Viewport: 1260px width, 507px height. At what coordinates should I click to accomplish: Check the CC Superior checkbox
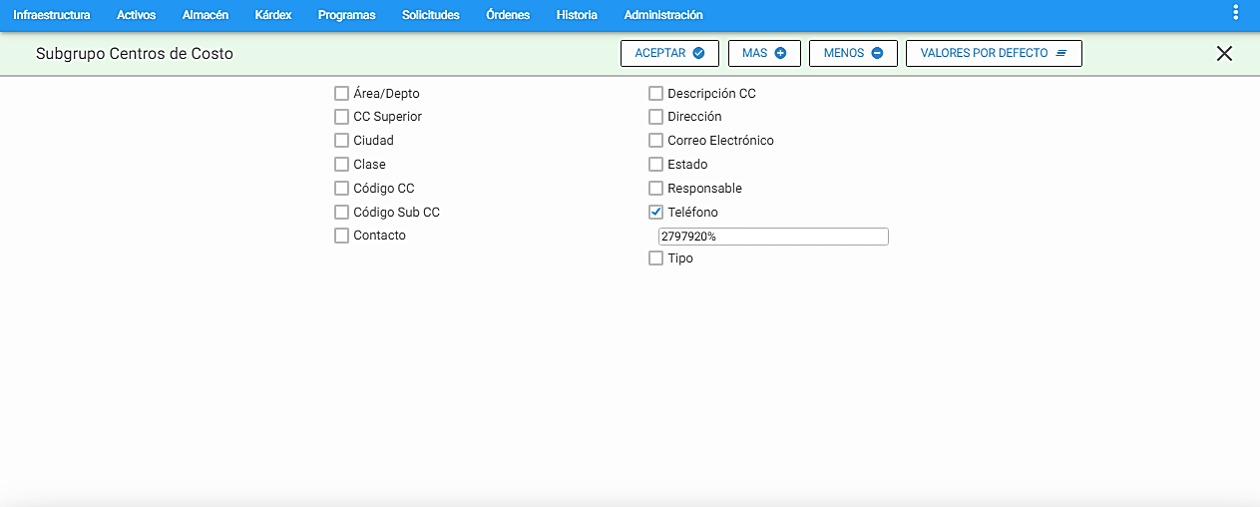(342, 117)
